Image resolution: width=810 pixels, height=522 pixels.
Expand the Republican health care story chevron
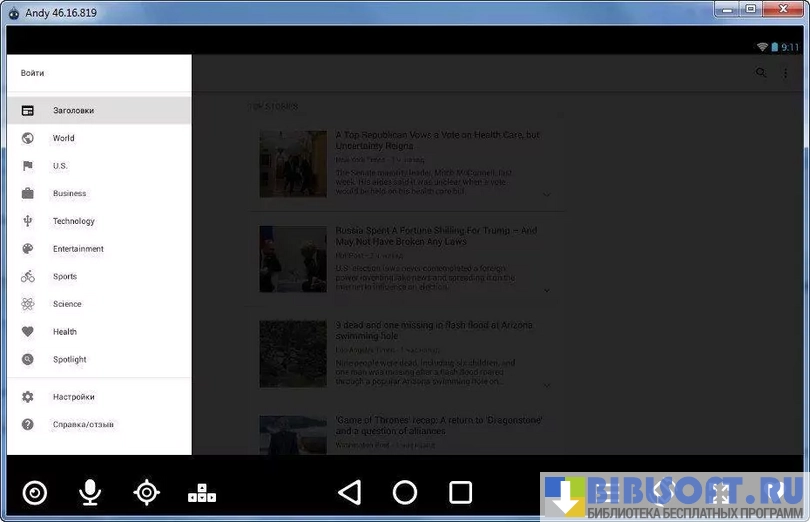click(x=547, y=195)
